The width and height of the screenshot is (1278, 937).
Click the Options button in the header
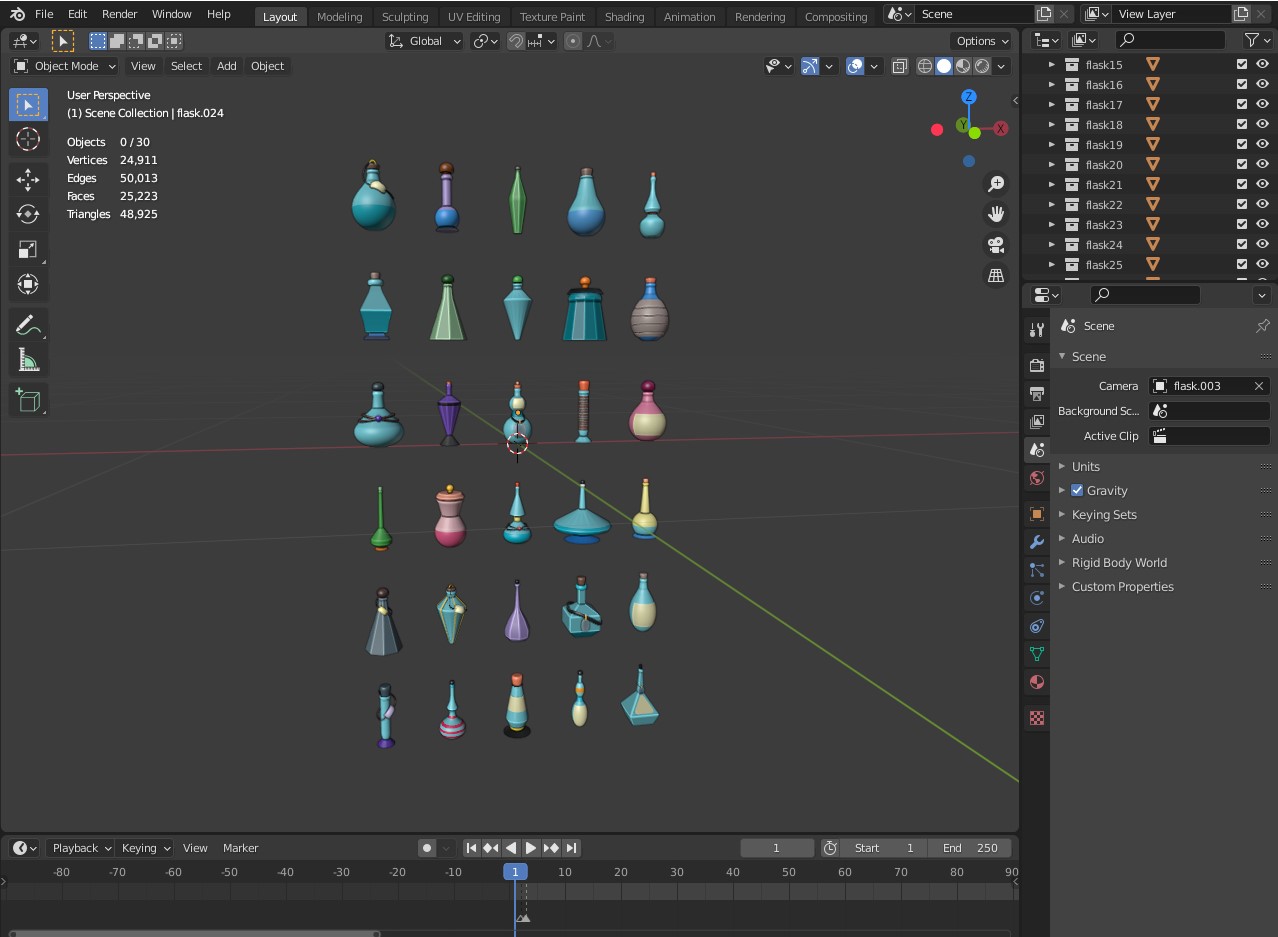[x=981, y=41]
